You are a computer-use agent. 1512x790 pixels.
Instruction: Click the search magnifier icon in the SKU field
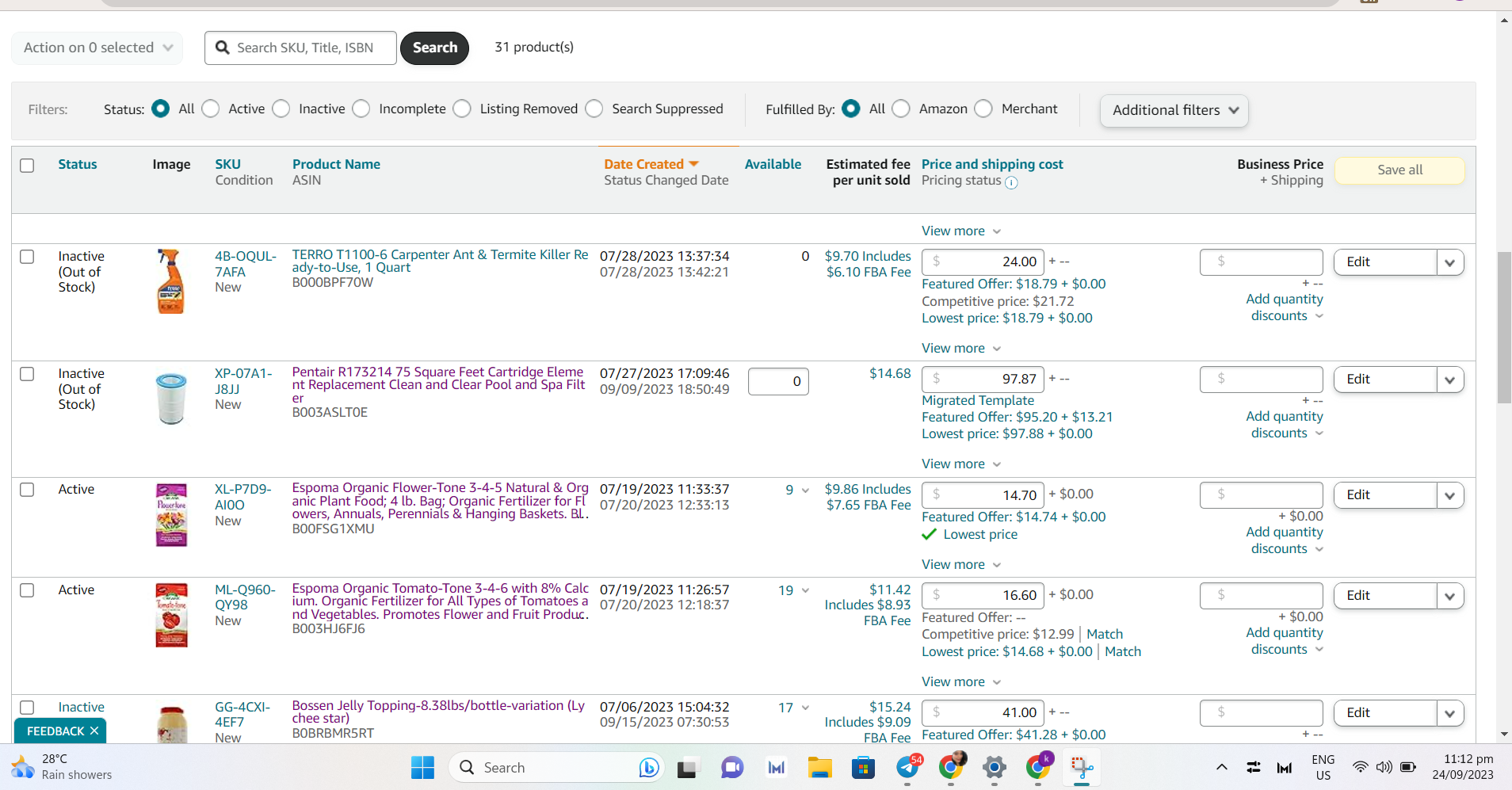point(223,48)
